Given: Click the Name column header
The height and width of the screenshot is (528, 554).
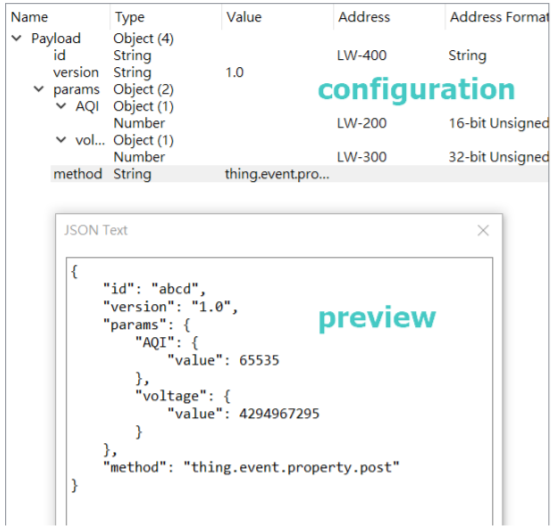Looking at the screenshot, I should 58,17.
